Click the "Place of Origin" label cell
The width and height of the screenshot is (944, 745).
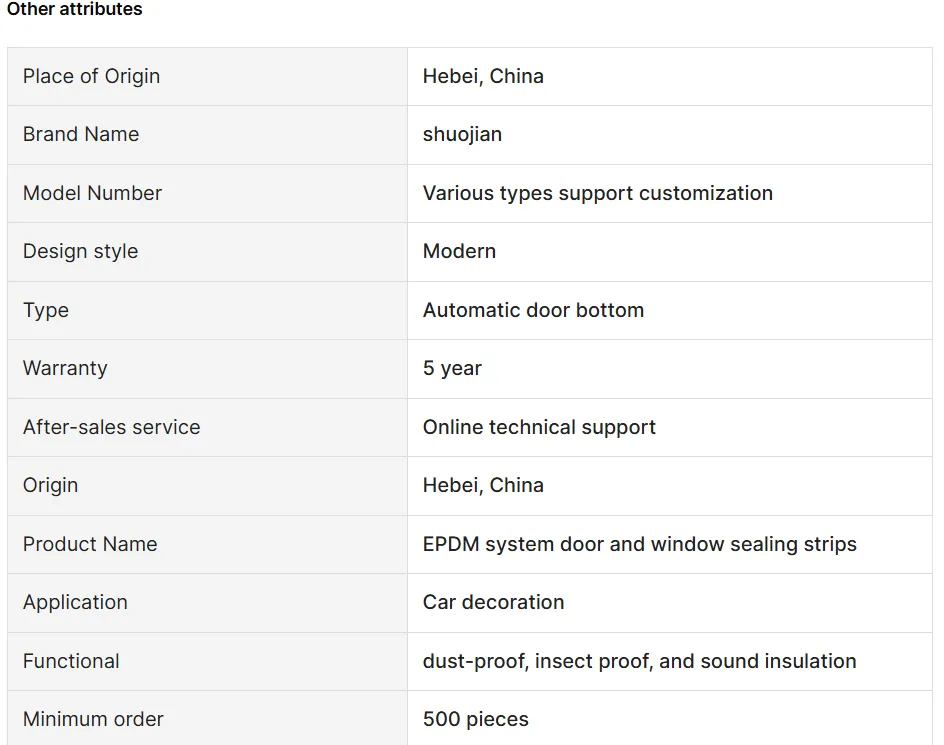pos(91,76)
